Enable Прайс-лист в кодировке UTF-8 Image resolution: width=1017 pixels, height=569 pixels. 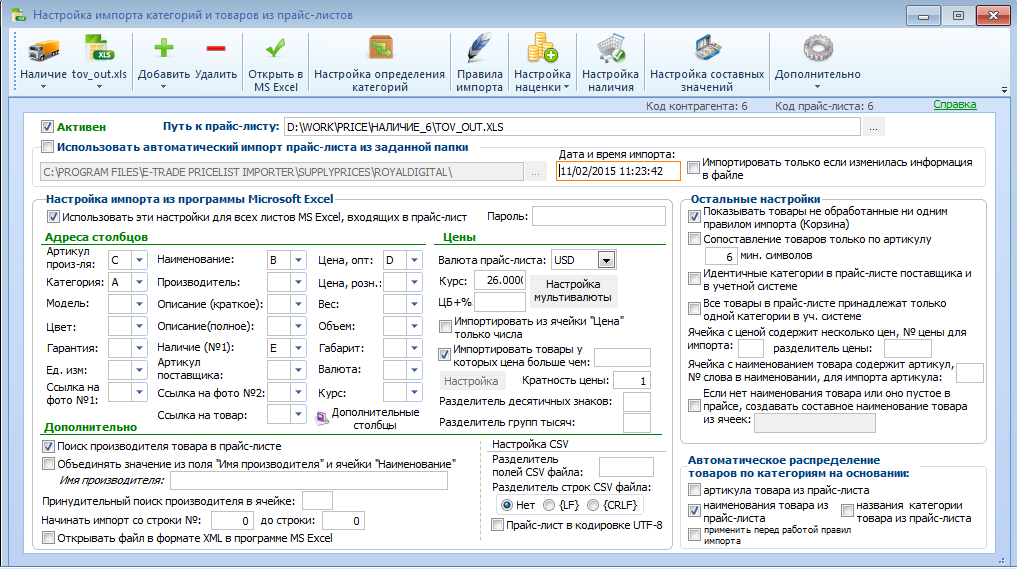pos(497,525)
